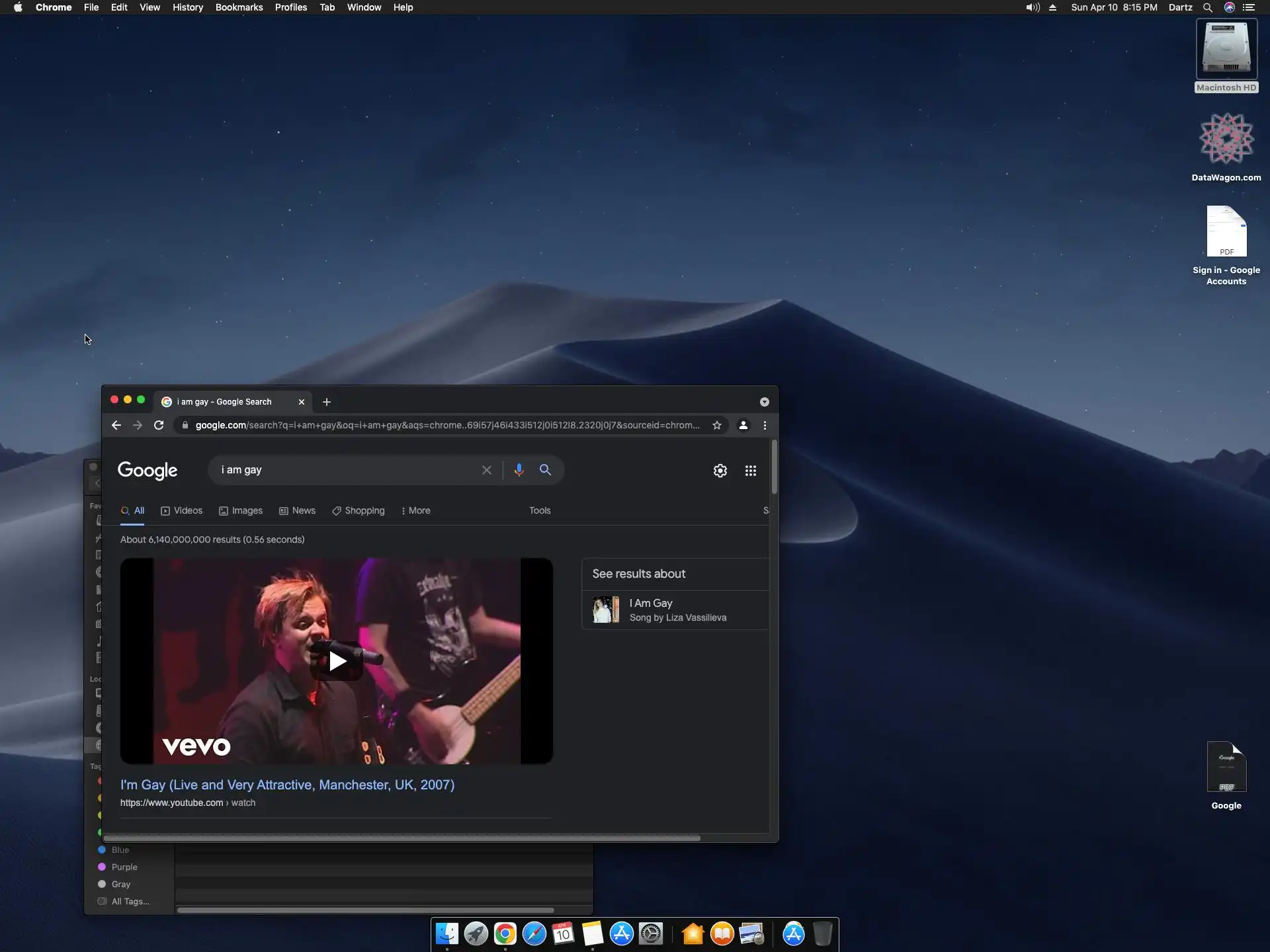Expand the More search filters
Screen dimensions: 1270x952
coord(415,510)
